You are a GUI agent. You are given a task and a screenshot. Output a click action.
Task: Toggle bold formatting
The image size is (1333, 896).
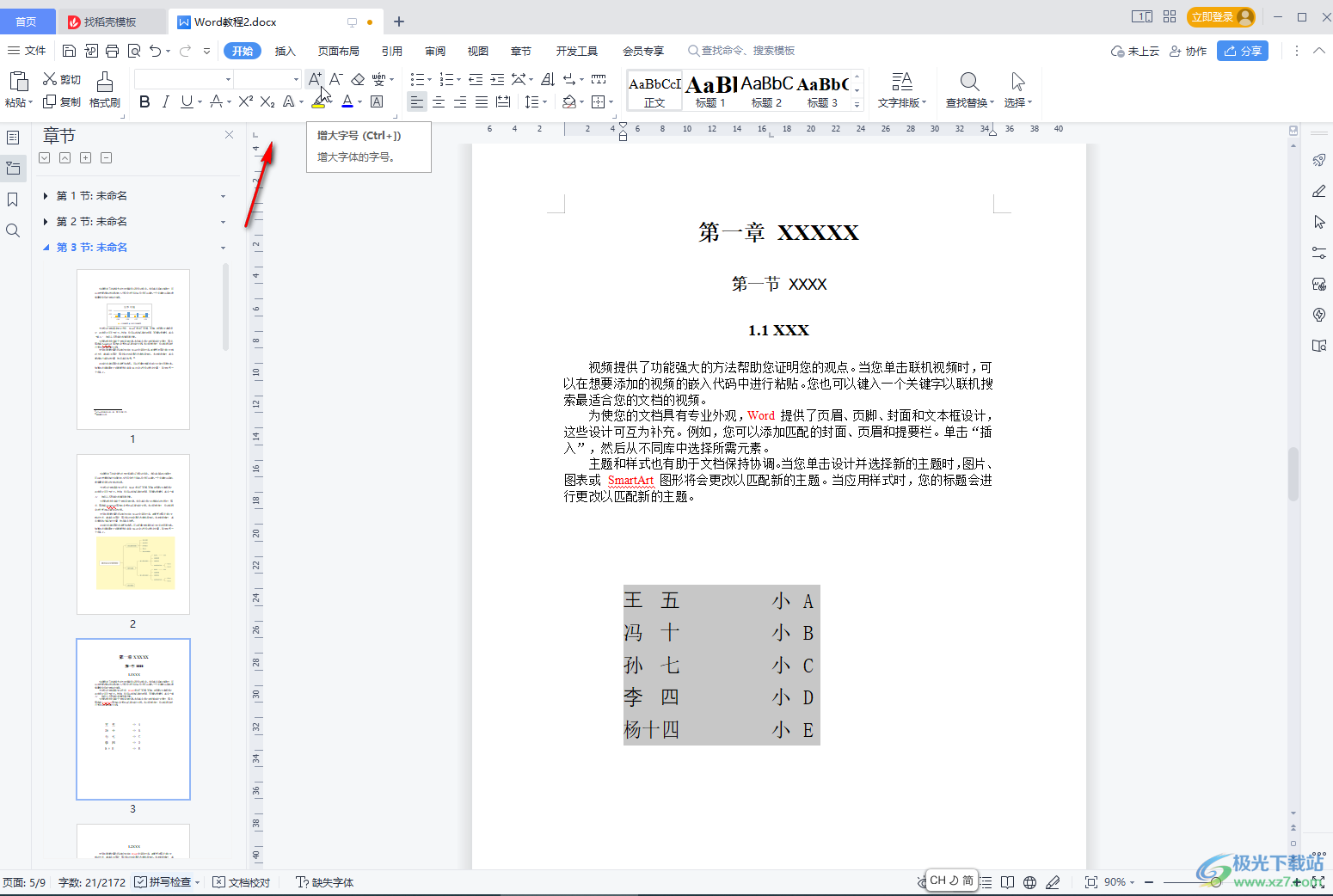(x=144, y=101)
